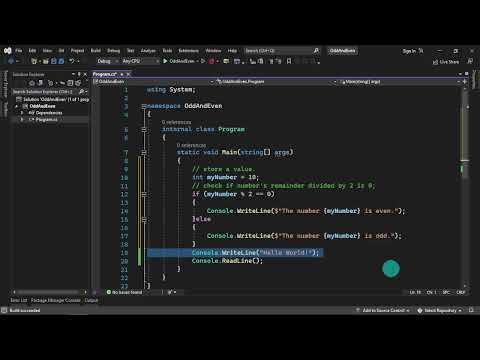Image resolution: width=480 pixels, height=360 pixels.
Task: Open the File menu
Action: coord(19,51)
